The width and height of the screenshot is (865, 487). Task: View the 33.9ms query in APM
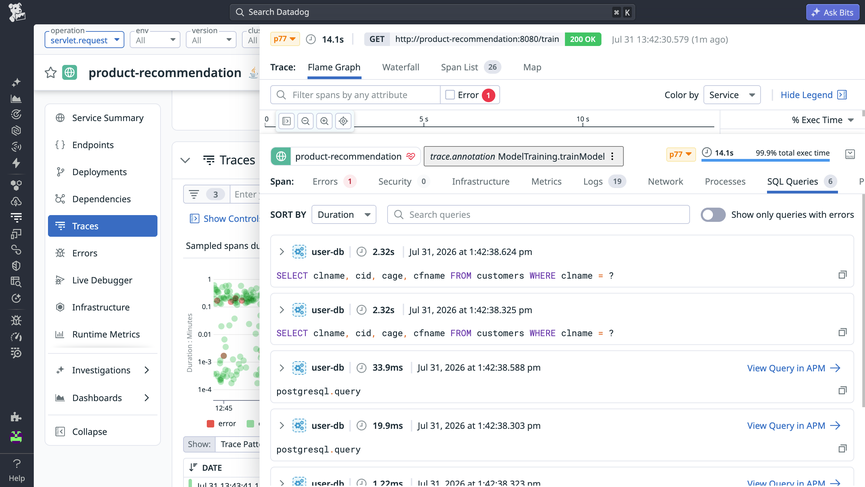(793, 368)
